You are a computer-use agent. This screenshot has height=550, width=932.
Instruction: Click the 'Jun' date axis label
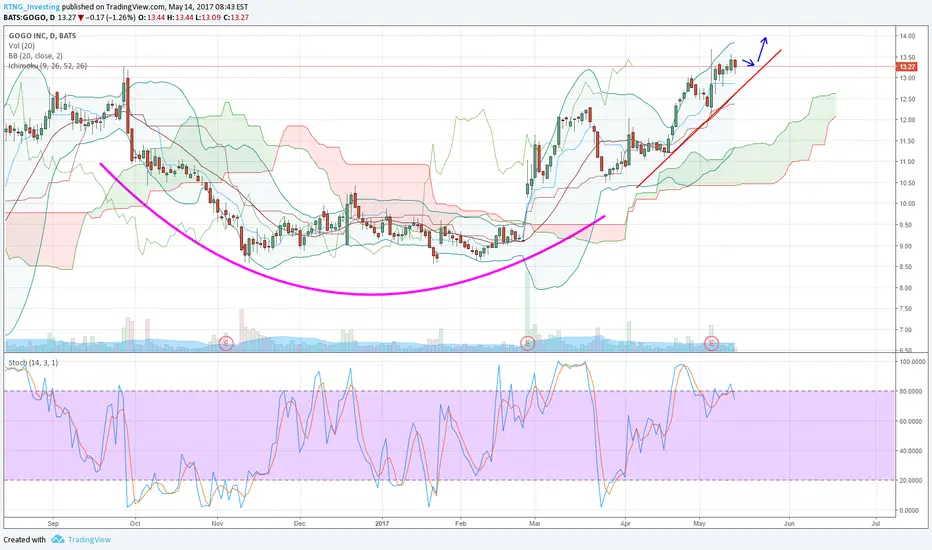tap(789, 524)
